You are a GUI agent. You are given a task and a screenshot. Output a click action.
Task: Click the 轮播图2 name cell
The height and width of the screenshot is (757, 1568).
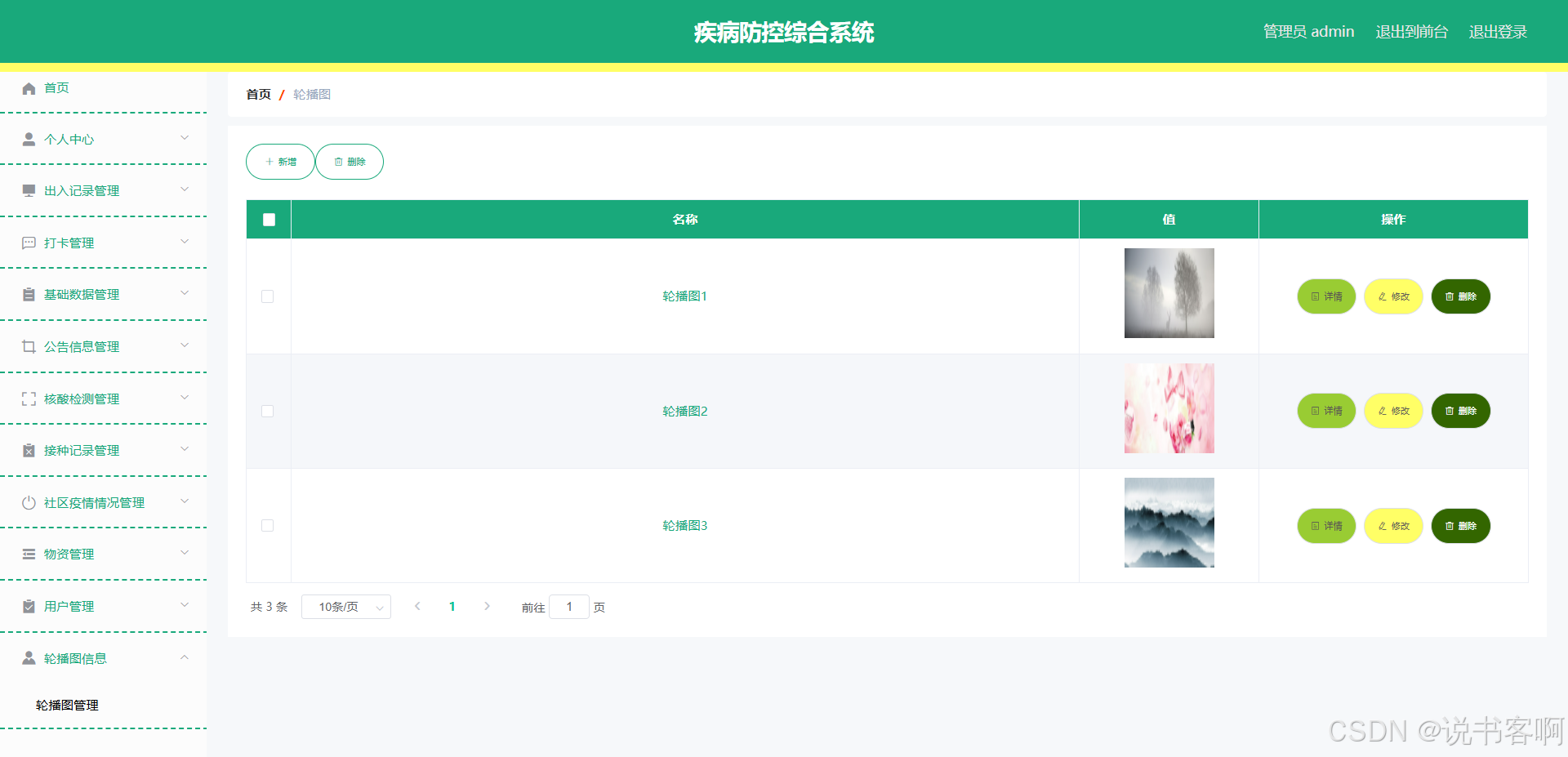click(x=685, y=411)
